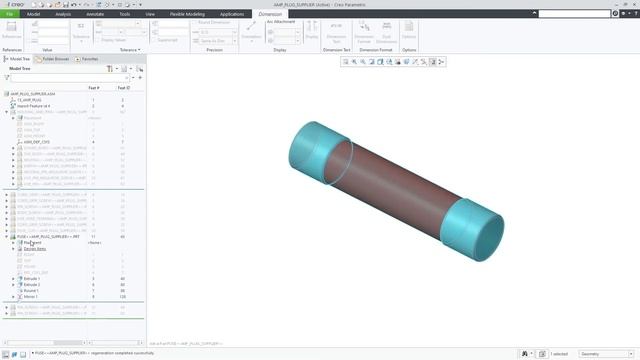Viewport: 640px width, 360px height.
Task: Click the Display Style icon in graphics toolbar
Action: [380, 62]
